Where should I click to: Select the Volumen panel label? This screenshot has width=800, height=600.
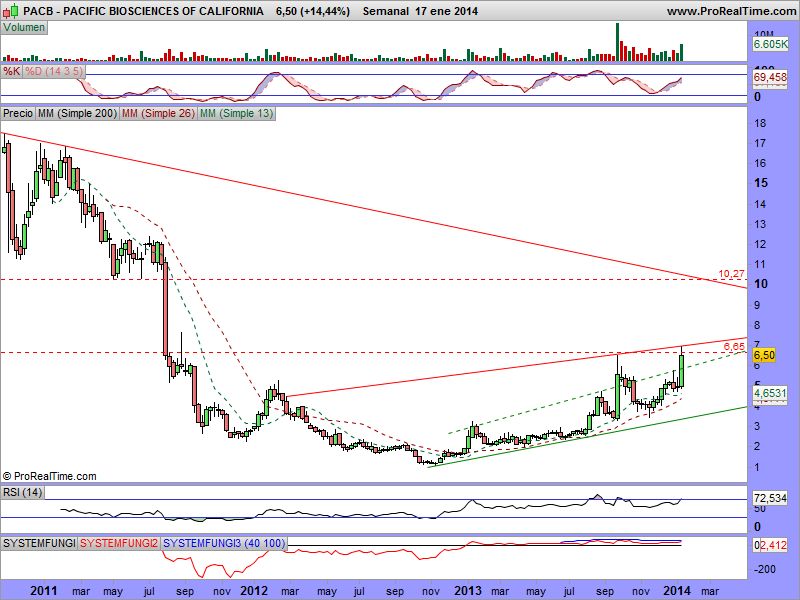pos(24,28)
